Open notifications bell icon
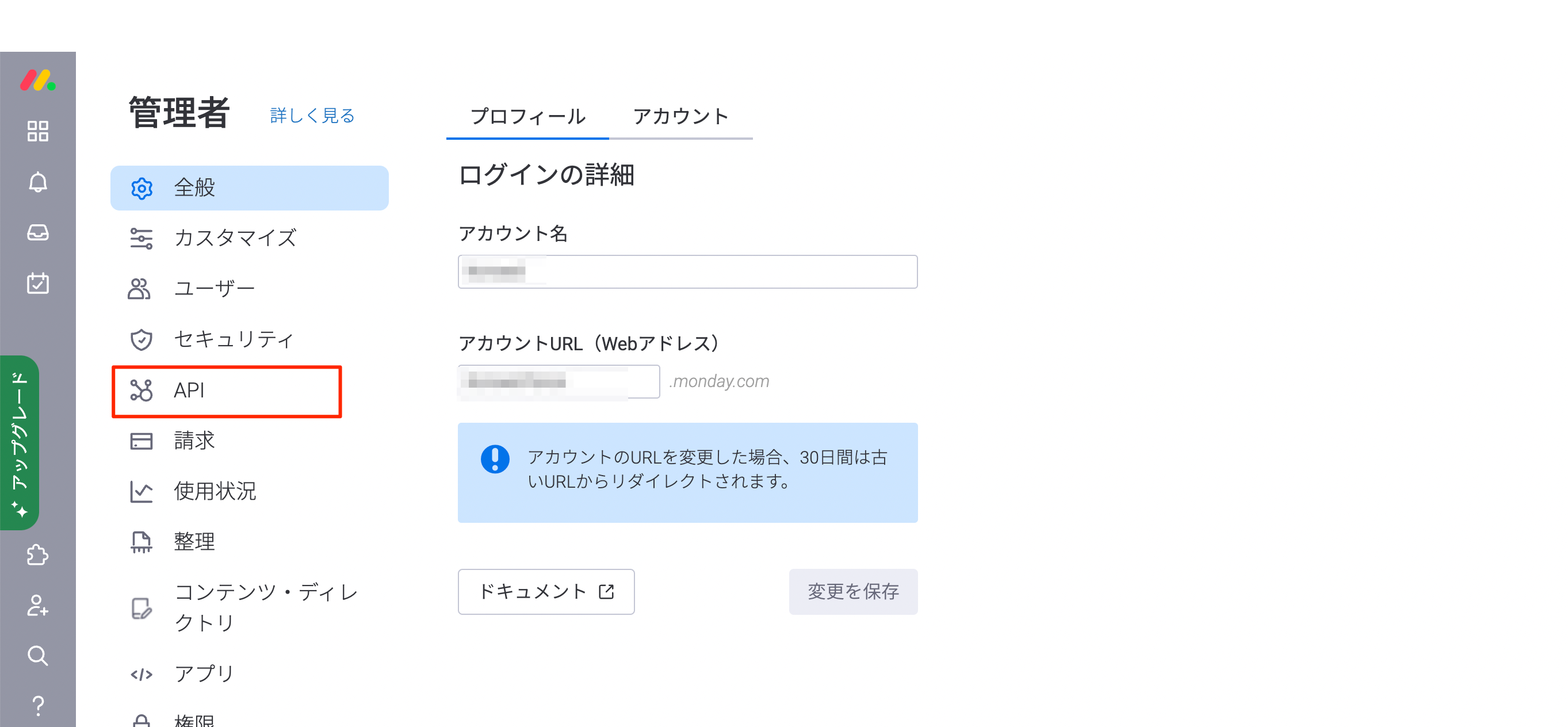Viewport: 1568px width, 727px height. pos(38,182)
